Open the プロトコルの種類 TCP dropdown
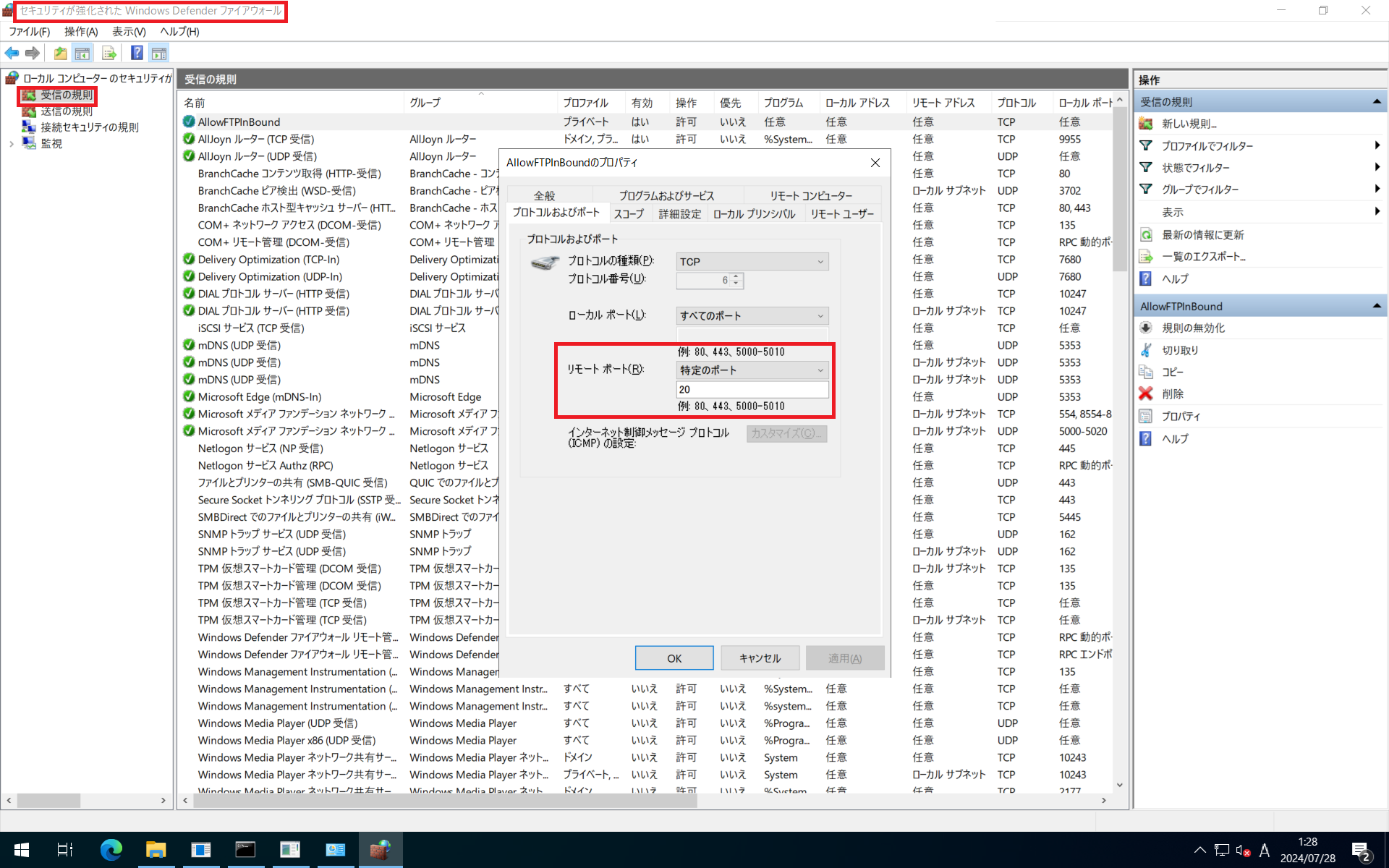This screenshot has width=1389, height=868. (x=752, y=262)
